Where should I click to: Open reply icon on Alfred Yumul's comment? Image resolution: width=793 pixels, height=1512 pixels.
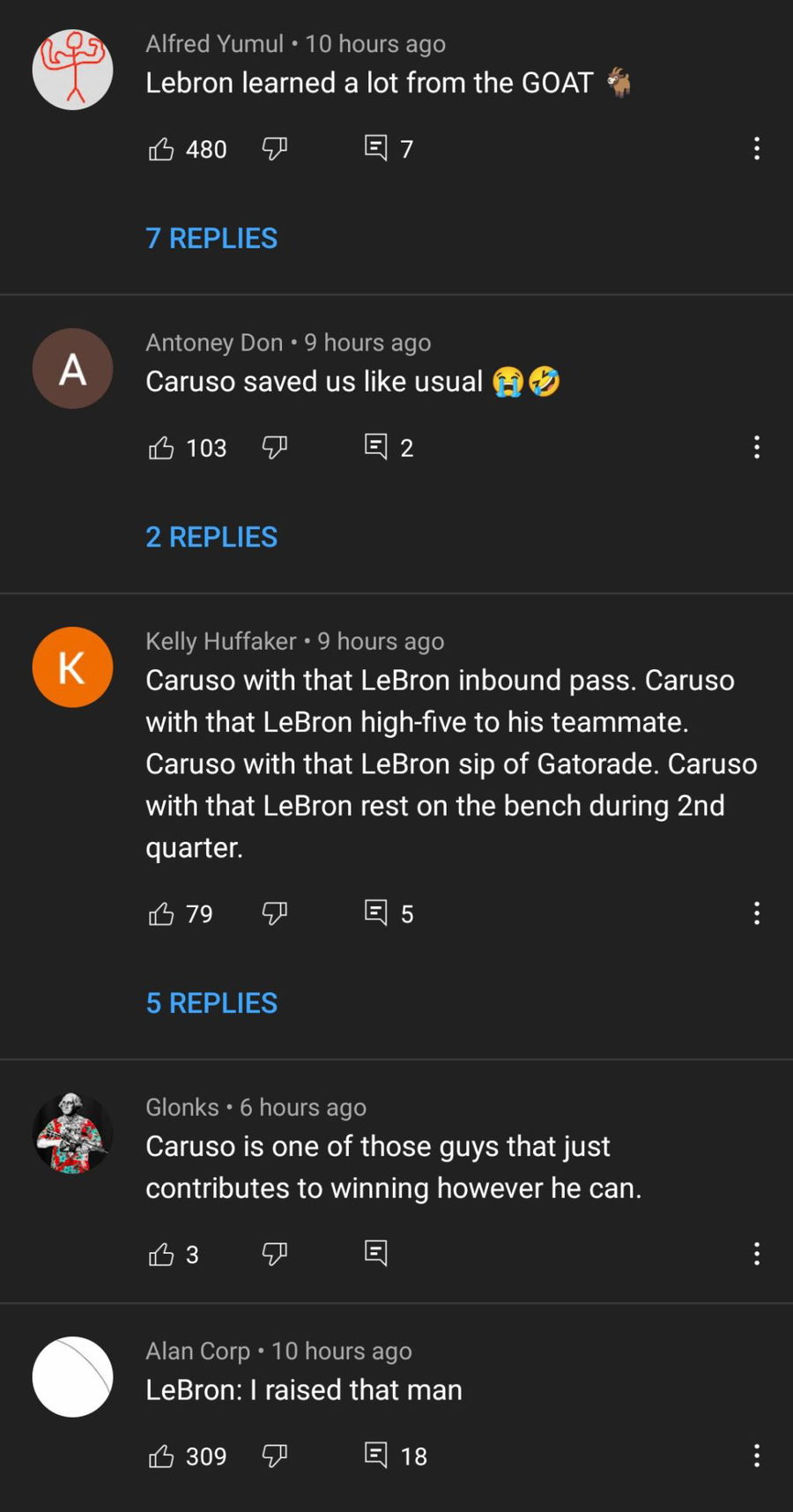point(376,148)
